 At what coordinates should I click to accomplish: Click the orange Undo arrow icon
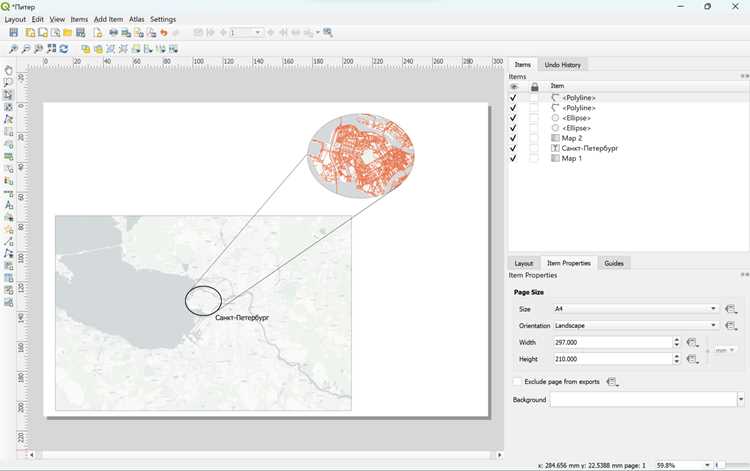click(x=164, y=33)
